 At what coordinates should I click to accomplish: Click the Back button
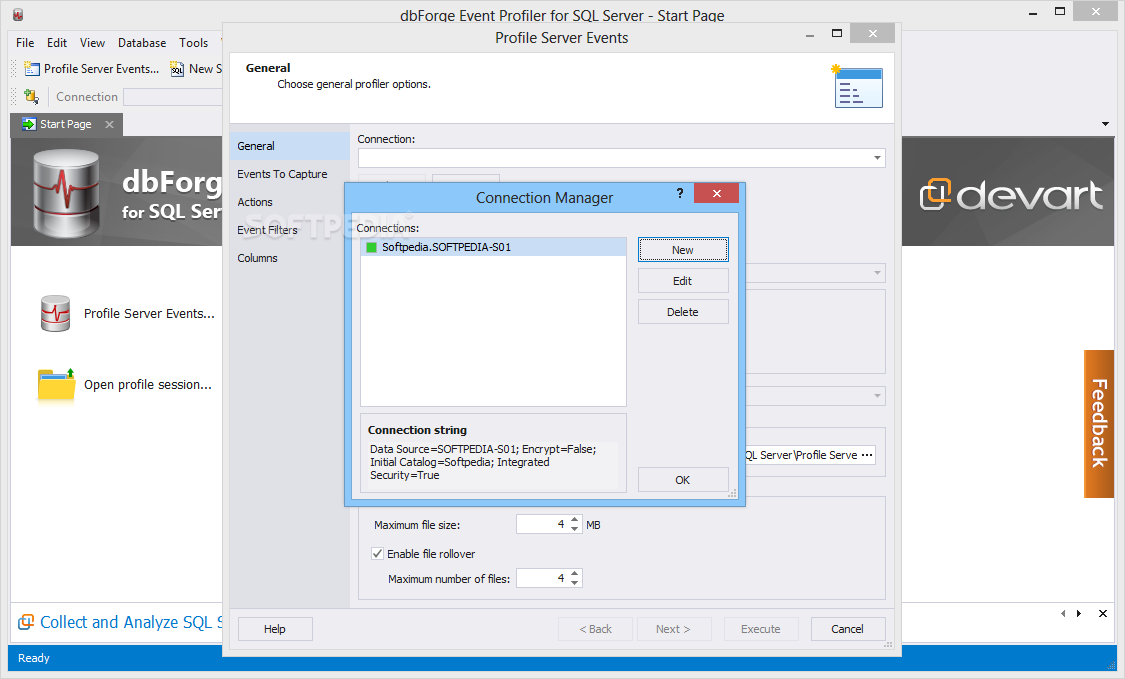coord(596,629)
